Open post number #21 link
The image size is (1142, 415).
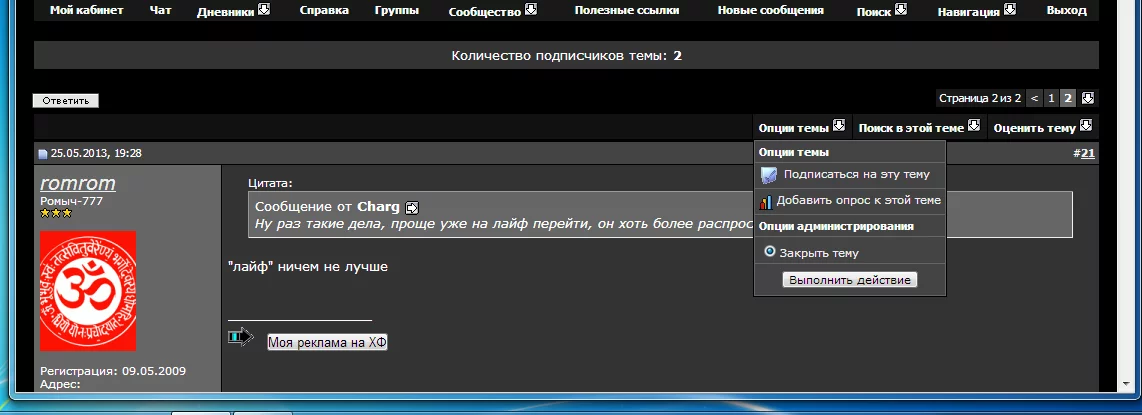1087,153
